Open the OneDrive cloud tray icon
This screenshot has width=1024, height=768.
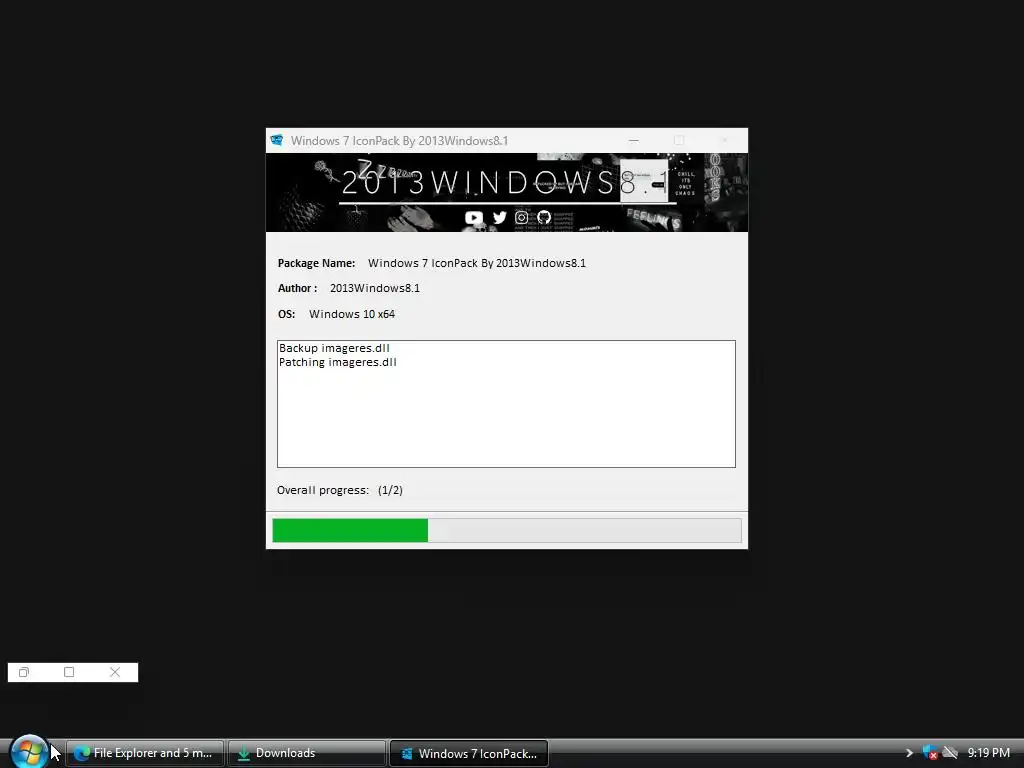click(950, 753)
